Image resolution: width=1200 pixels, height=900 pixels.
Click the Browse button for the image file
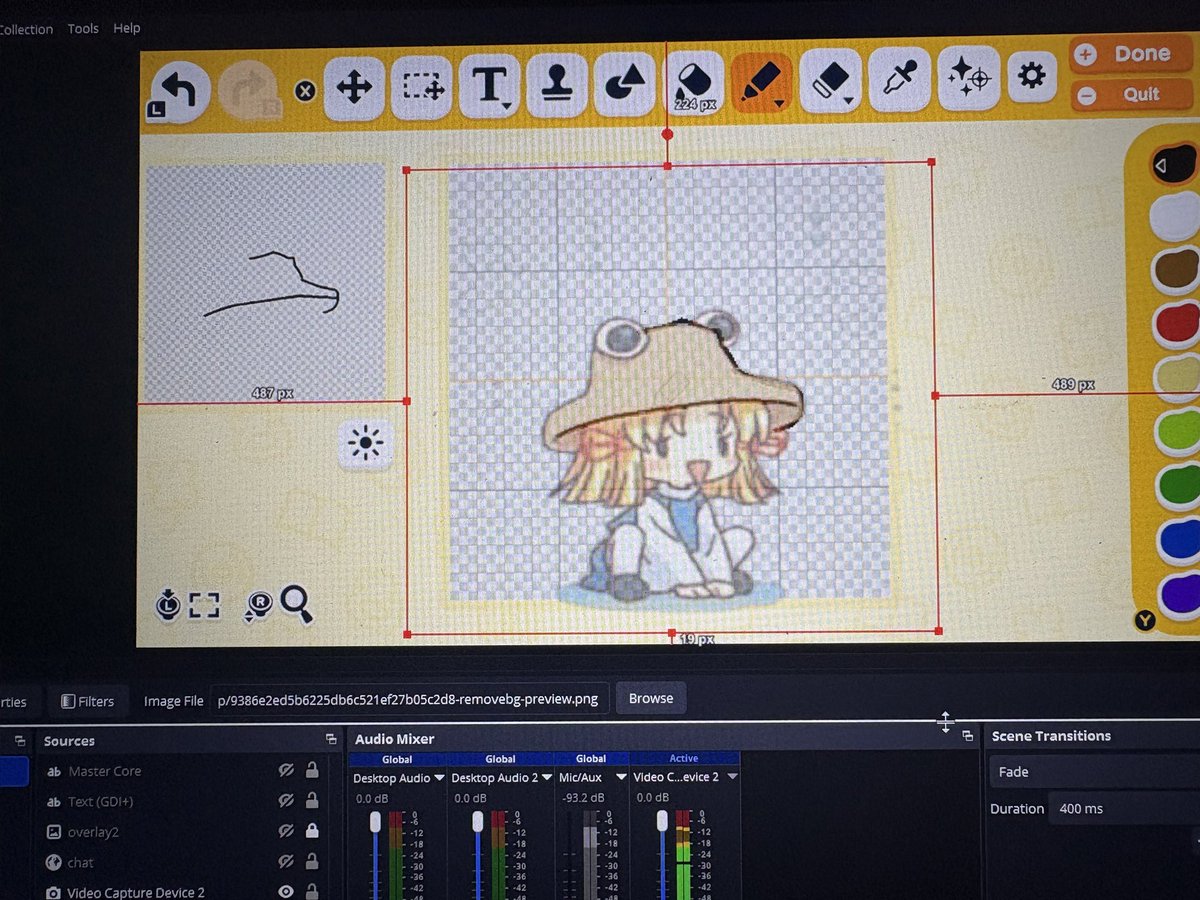(x=651, y=698)
